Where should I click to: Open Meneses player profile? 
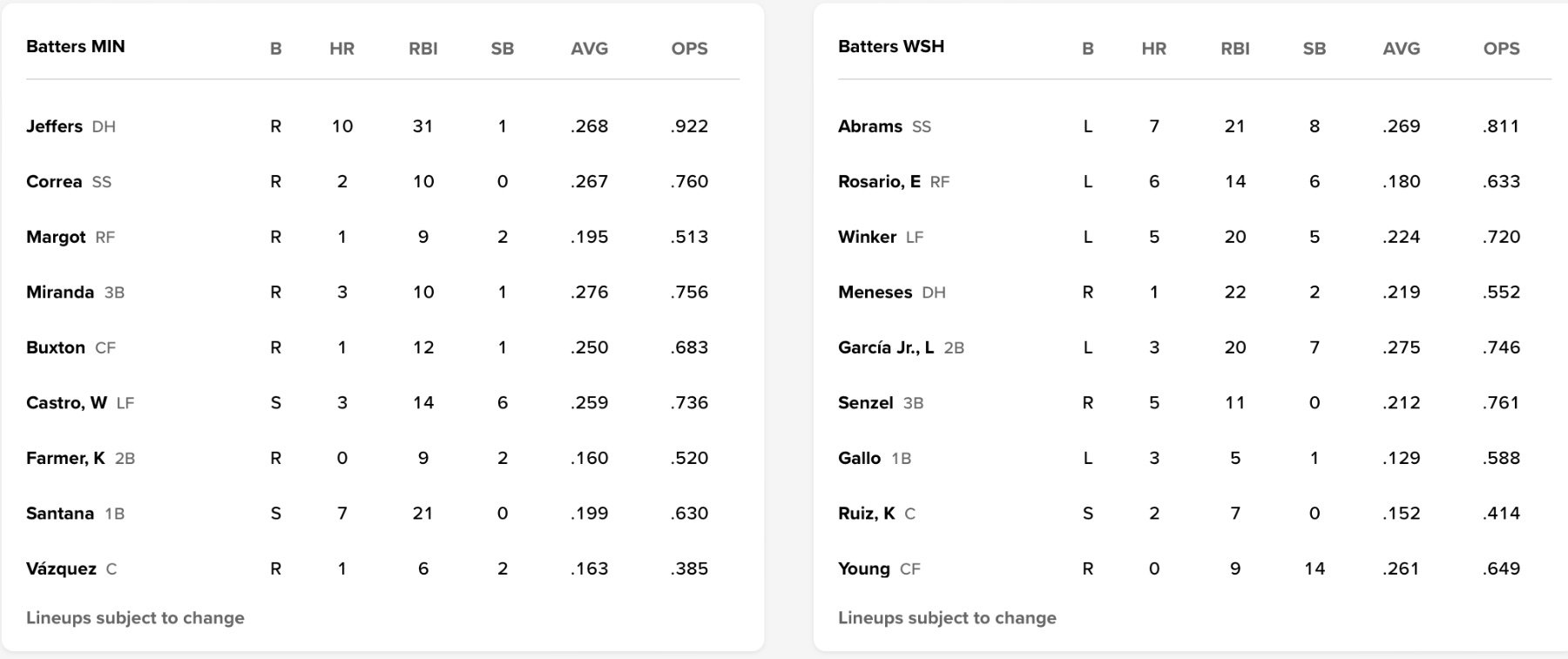click(875, 293)
